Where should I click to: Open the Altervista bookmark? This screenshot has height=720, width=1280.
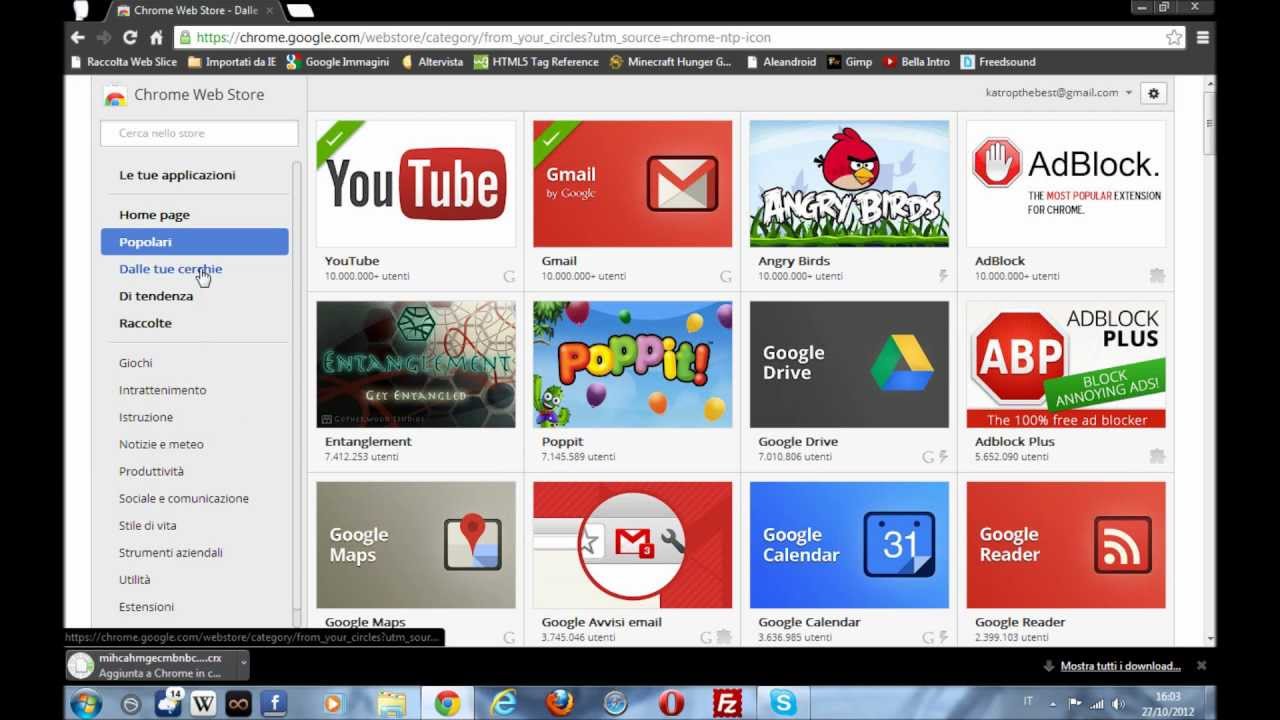pos(432,62)
